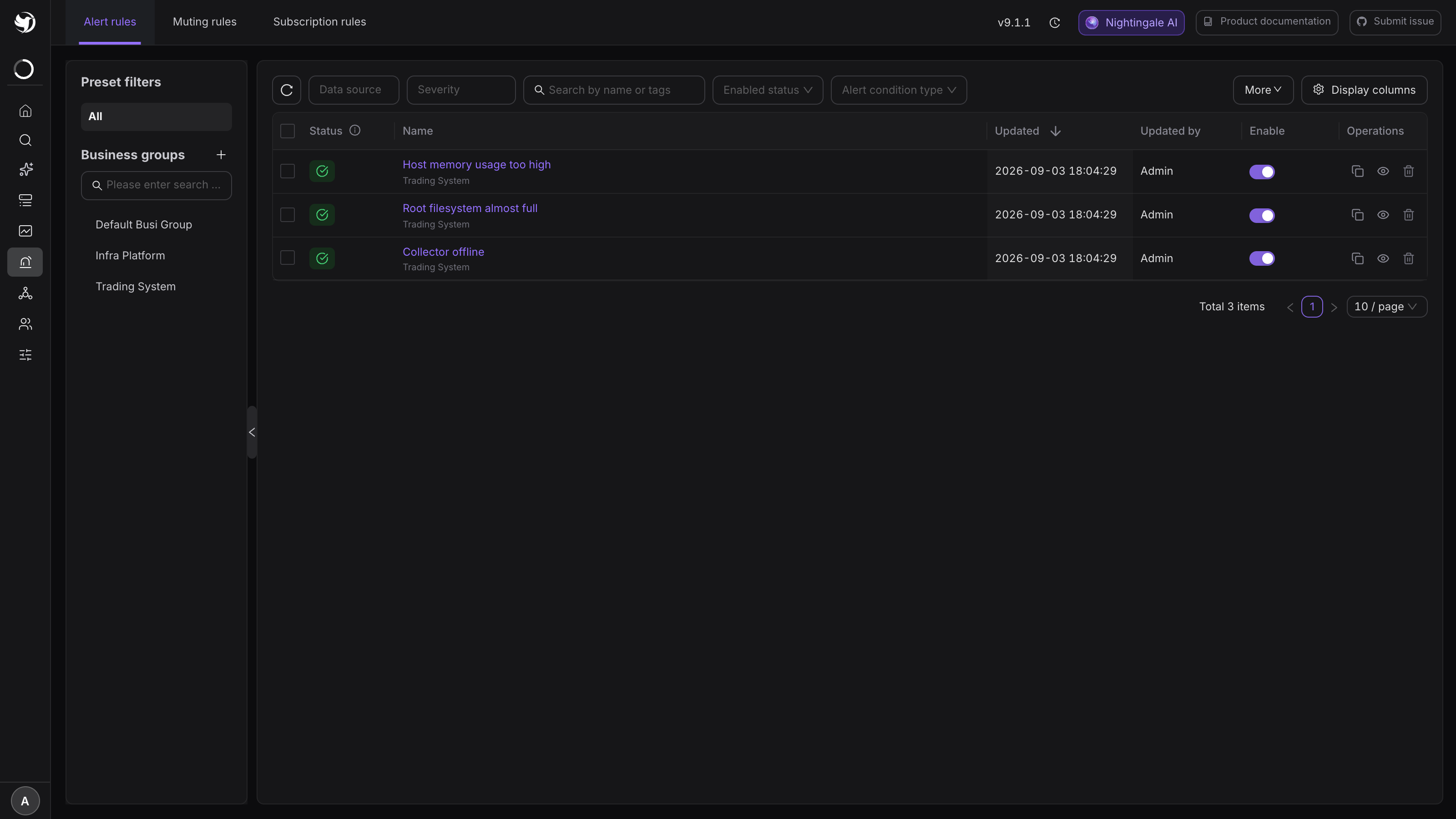The image size is (1456, 819).
Task: Open the Alert condition type dropdown
Action: pyautogui.click(x=899, y=90)
